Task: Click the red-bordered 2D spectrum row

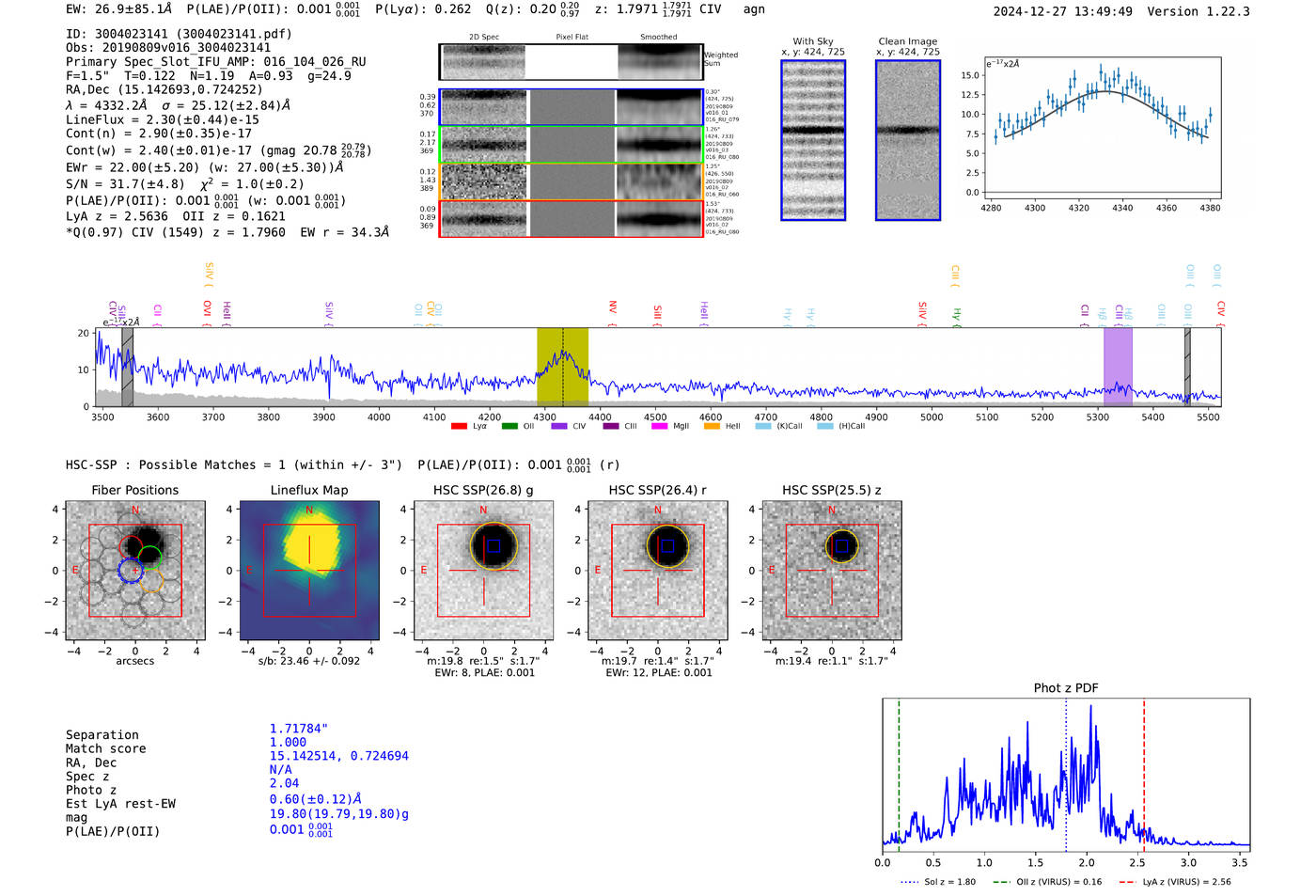Action: pyautogui.click(x=571, y=218)
